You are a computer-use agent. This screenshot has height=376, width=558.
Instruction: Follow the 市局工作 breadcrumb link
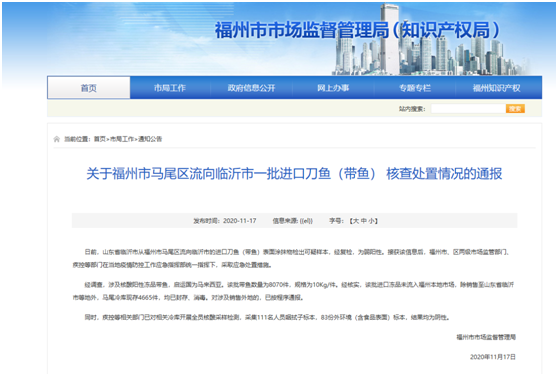point(122,139)
